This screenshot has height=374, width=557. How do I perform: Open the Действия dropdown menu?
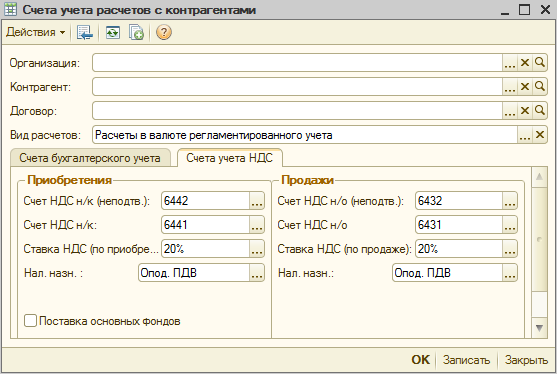(36, 32)
